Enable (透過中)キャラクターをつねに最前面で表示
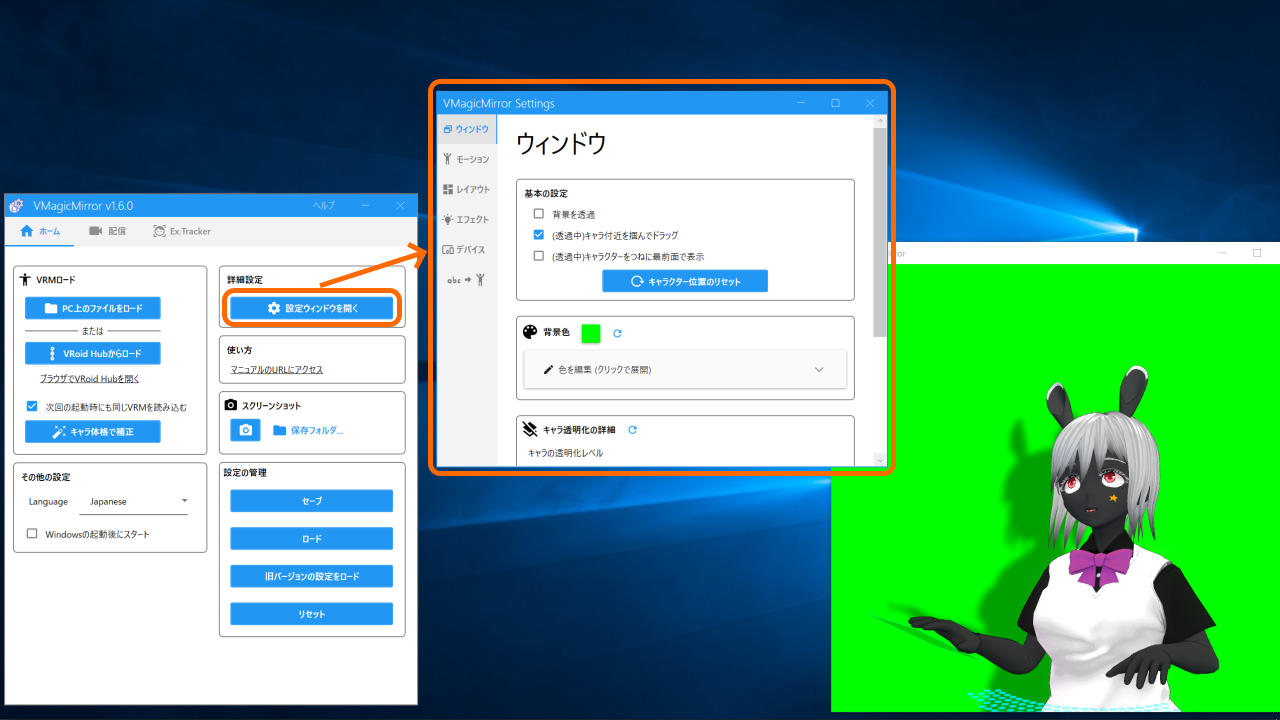1280x720 pixels. [x=539, y=256]
